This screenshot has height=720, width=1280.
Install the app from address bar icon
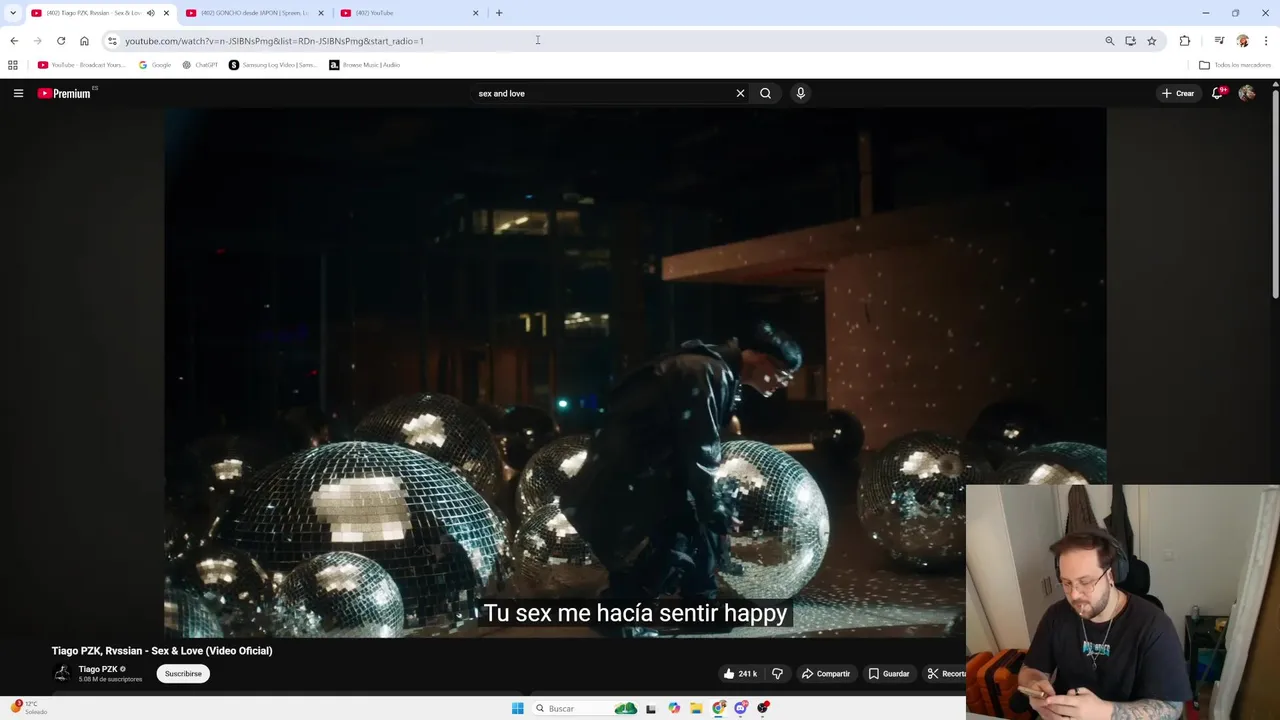point(1130,41)
